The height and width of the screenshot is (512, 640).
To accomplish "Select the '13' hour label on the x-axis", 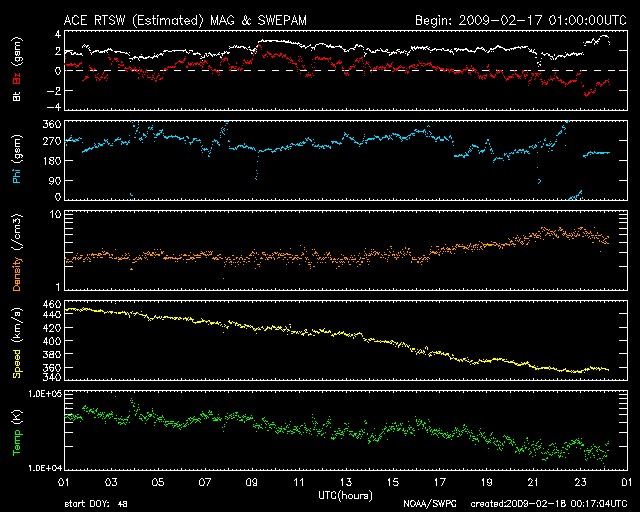I will (346, 482).
